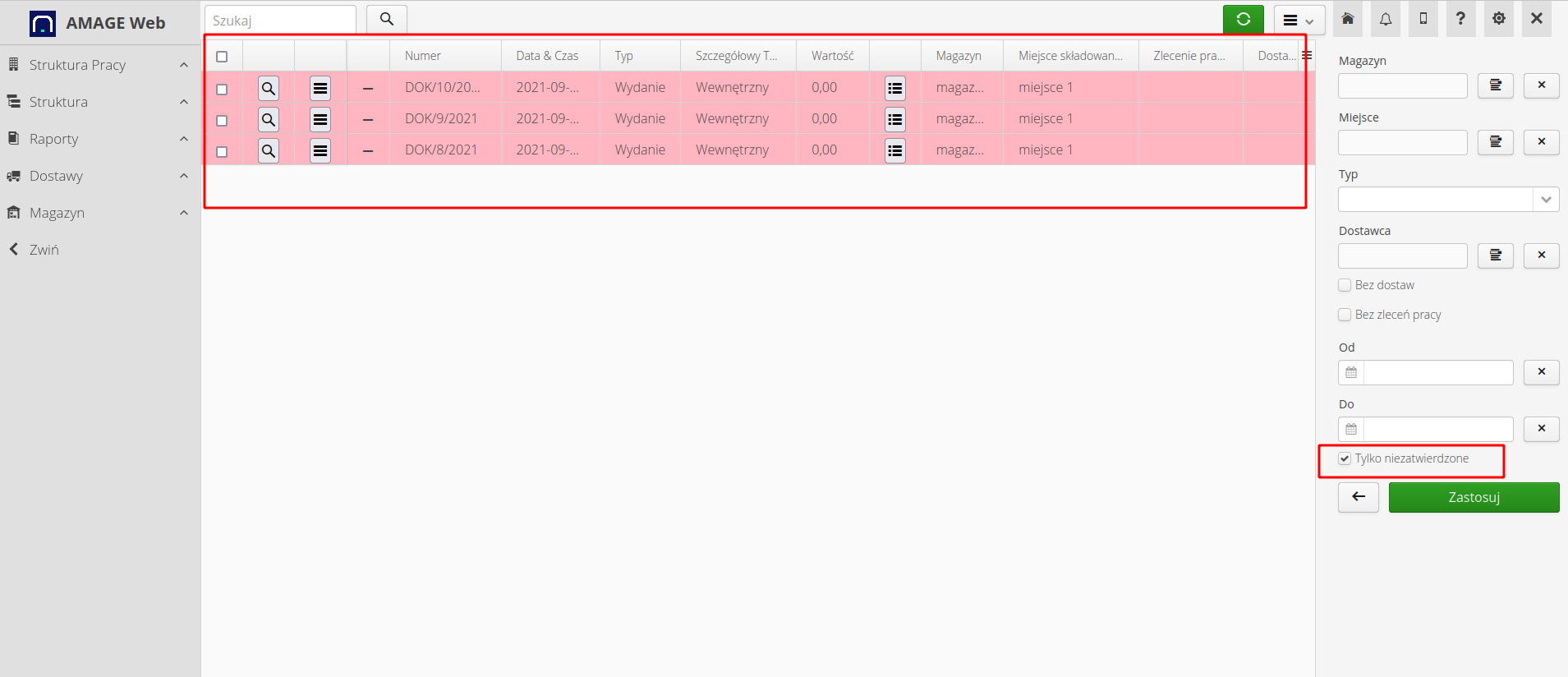1568x677 pixels.
Task: Expand the hamburger view options dropdown
Action: [1299, 21]
